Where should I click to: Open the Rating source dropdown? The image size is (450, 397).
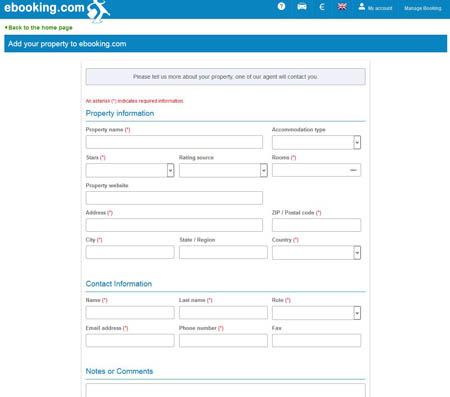[x=223, y=170]
